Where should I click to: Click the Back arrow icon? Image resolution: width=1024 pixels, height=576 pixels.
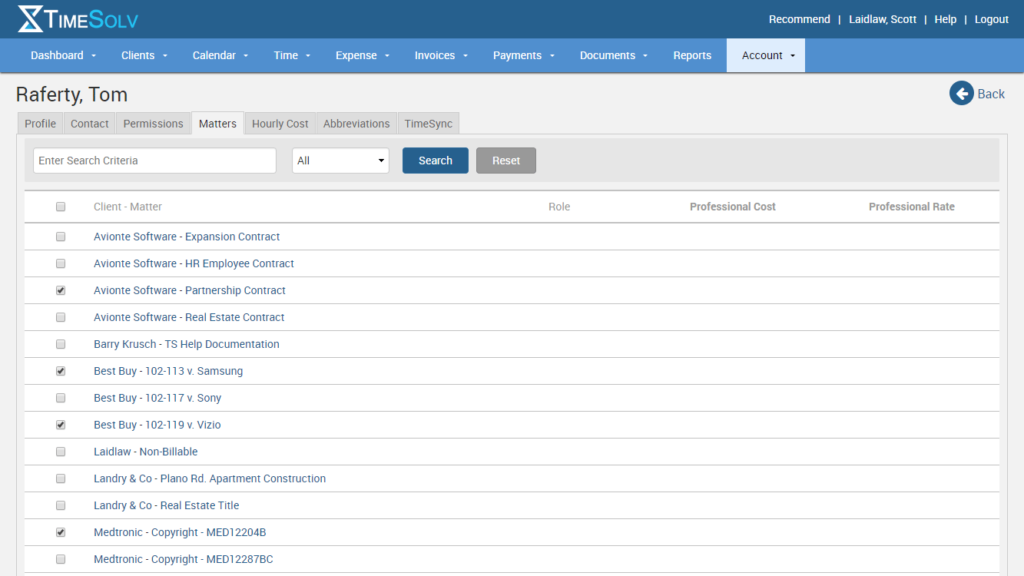coord(961,93)
